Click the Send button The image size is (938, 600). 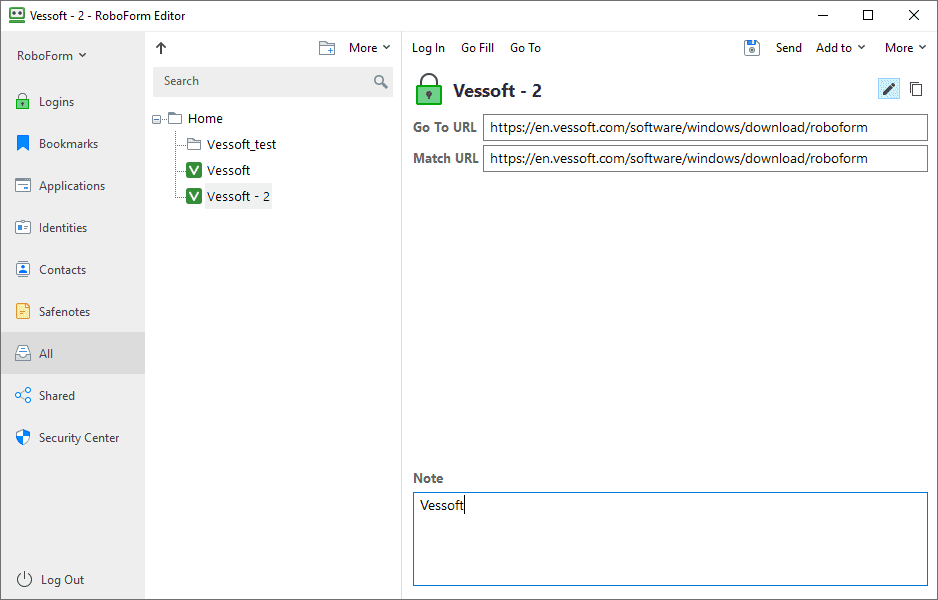coord(788,48)
